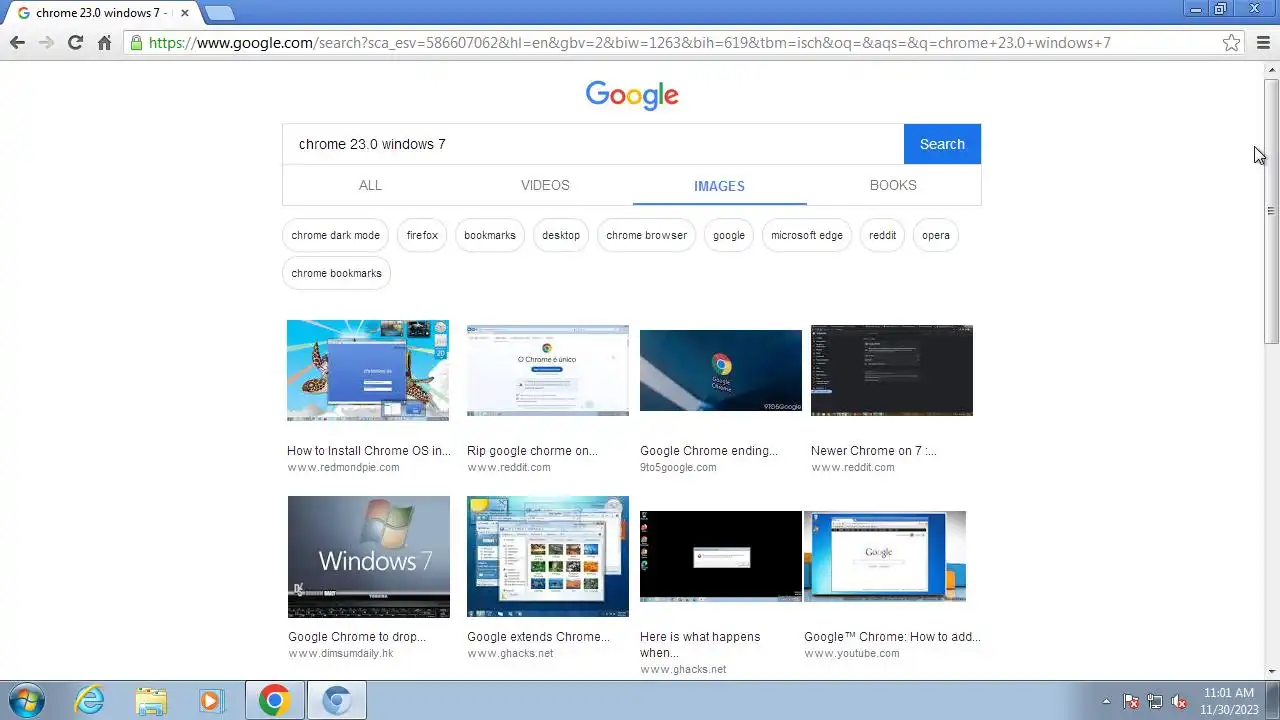Click the muted volume speaker icon
This screenshot has height=720, width=1280.
tap(1179, 701)
